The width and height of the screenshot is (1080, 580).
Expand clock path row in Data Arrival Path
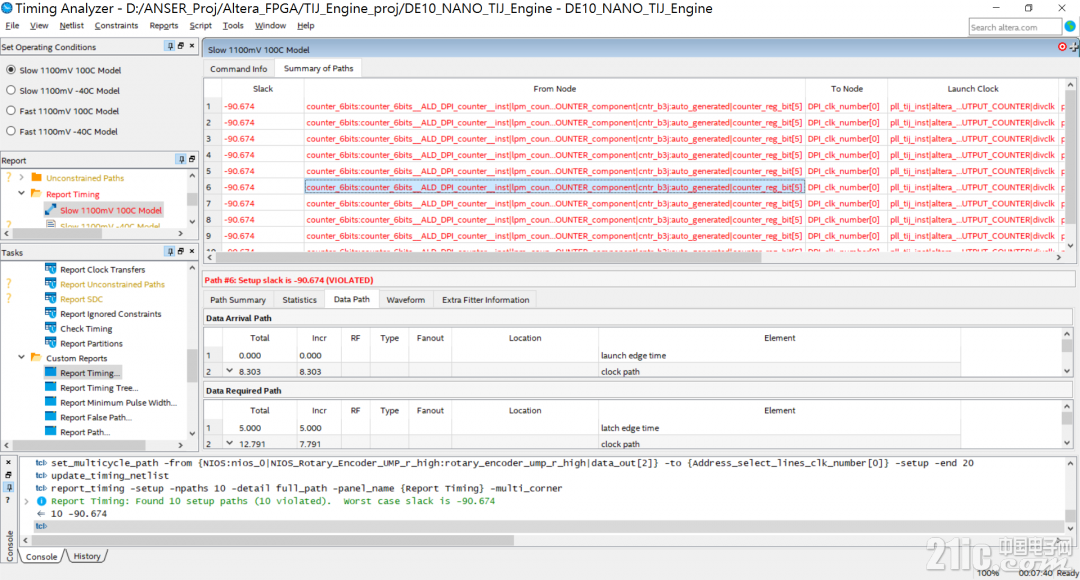[229, 371]
